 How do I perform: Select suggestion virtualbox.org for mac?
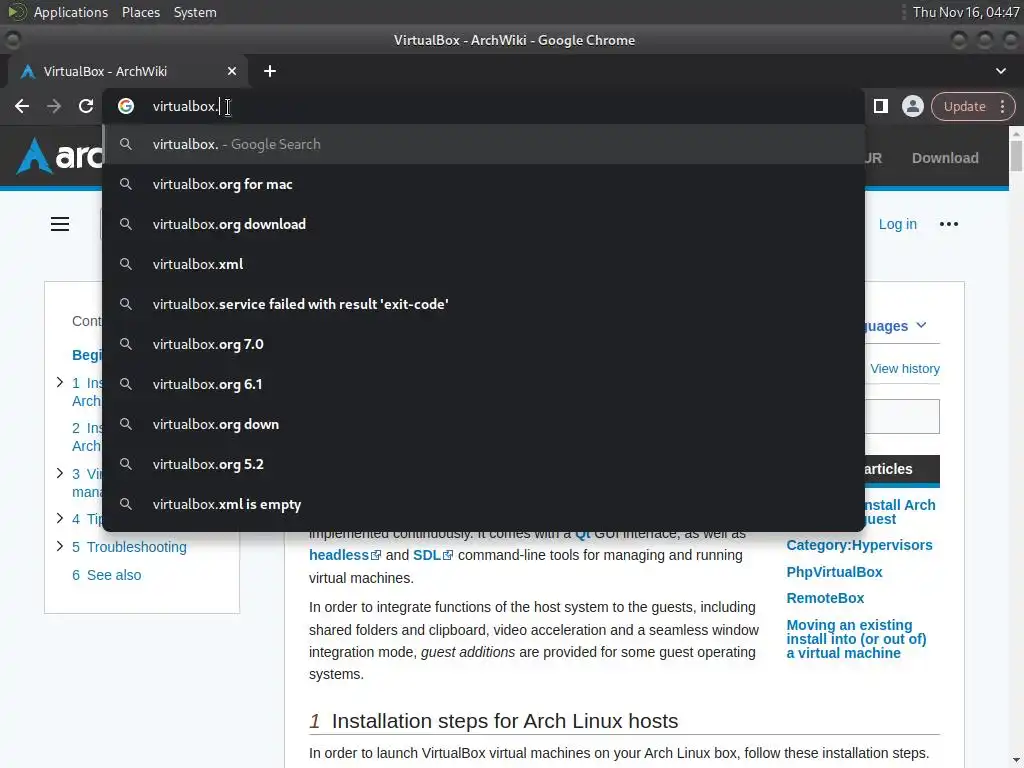[483, 184]
